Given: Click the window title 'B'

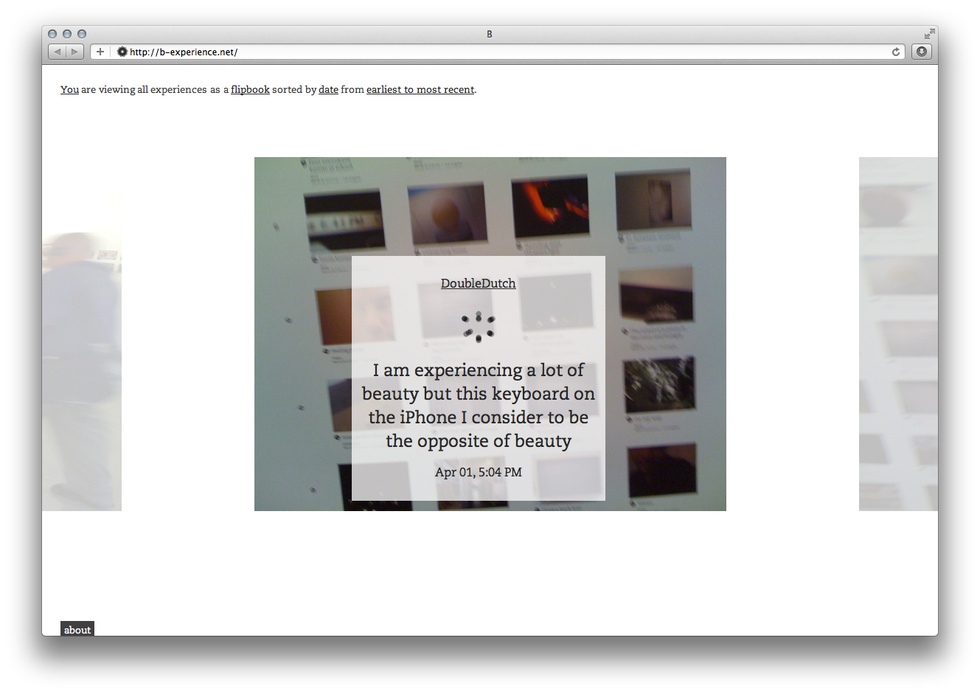Looking at the screenshot, I should (489, 34).
